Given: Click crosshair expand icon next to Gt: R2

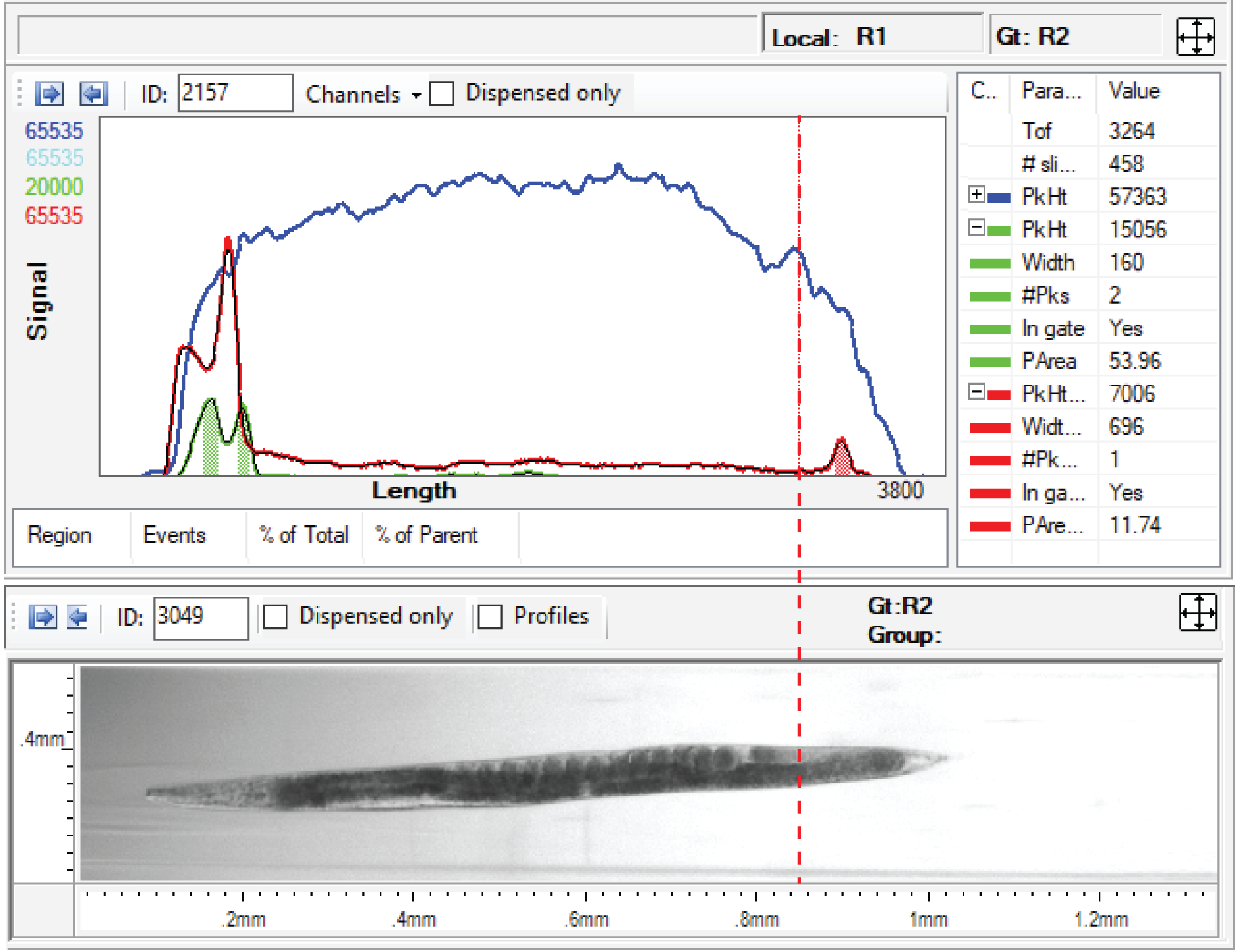Looking at the screenshot, I should pos(1195,37).
